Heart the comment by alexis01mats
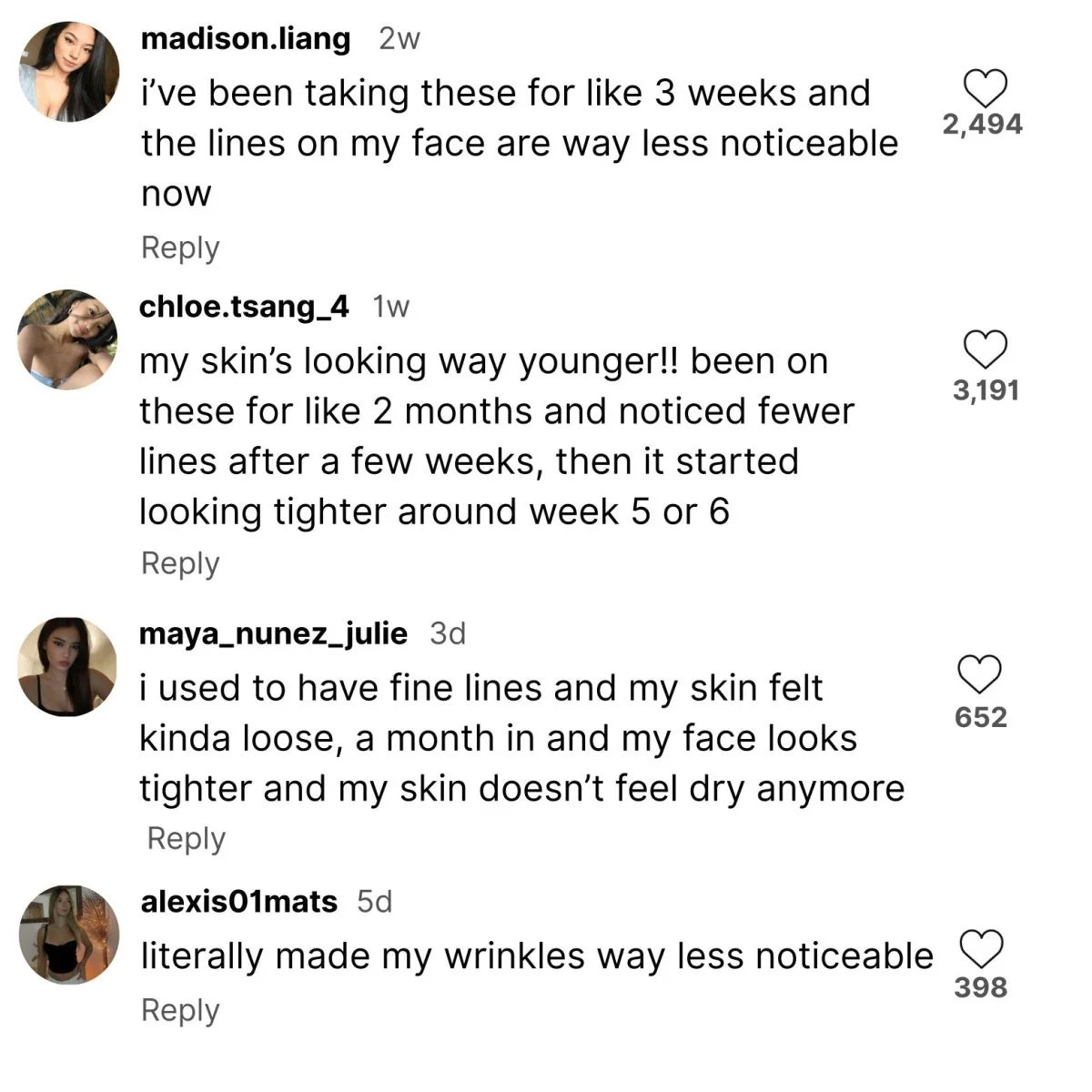This screenshot has width=1092, height=1092. 982,949
